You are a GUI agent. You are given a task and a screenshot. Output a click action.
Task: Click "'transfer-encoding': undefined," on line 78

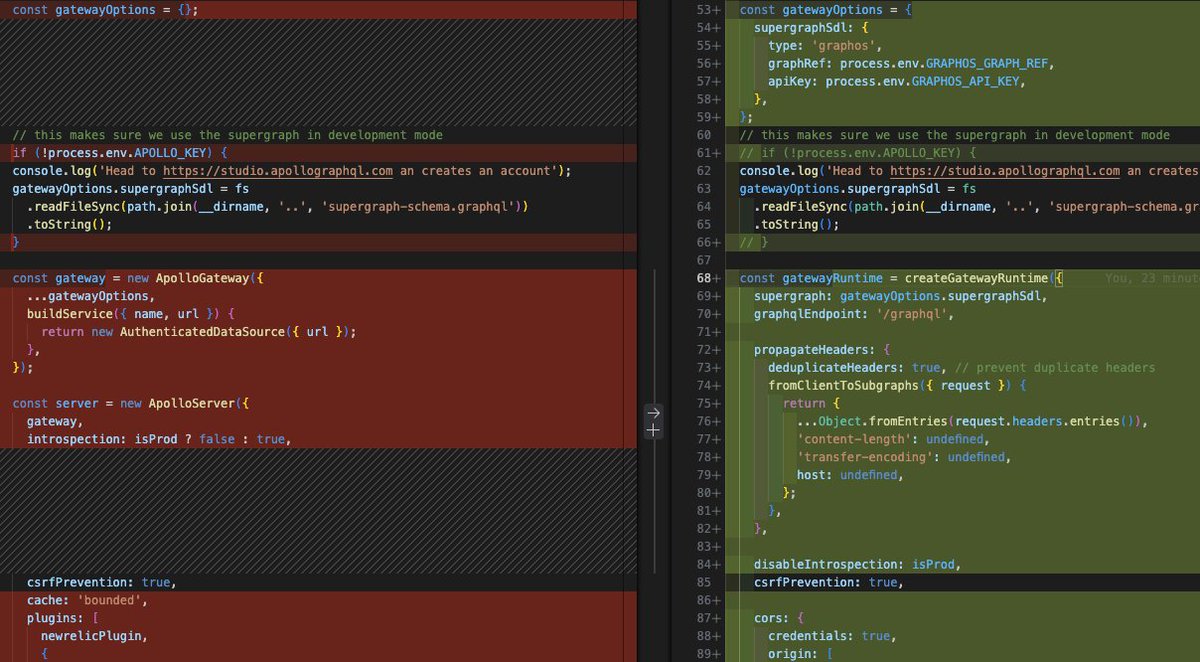(x=904, y=457)
